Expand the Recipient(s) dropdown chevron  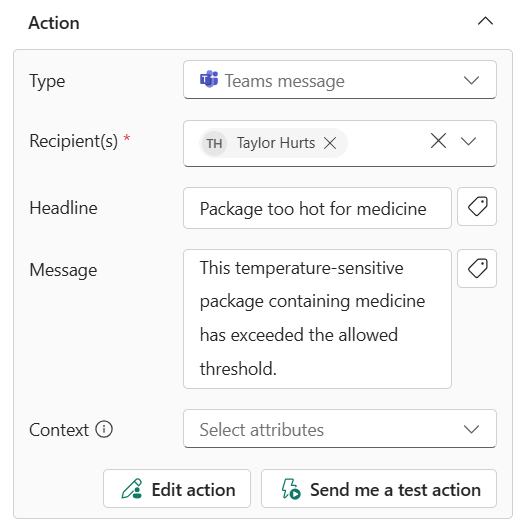[x=468, y=141]
